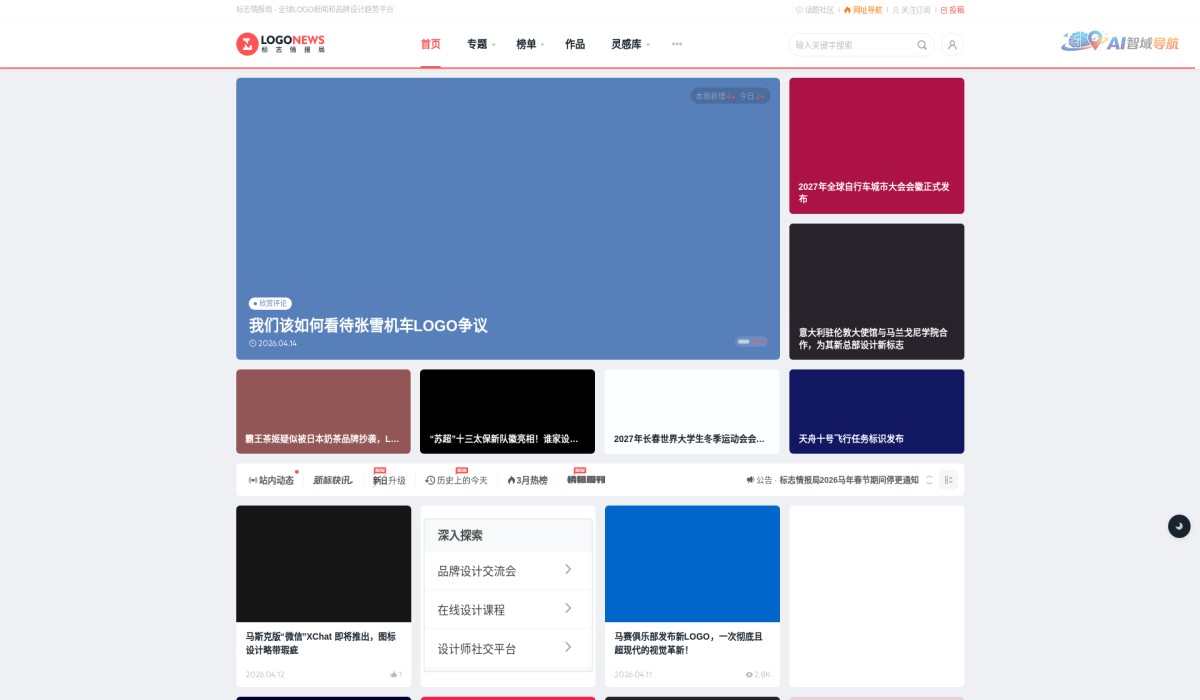The height and width of the screenshot is (700, 1200).
Task: Switch to the 新标快讯 tab
Action: pyautogui.click(x=330, y=480)
